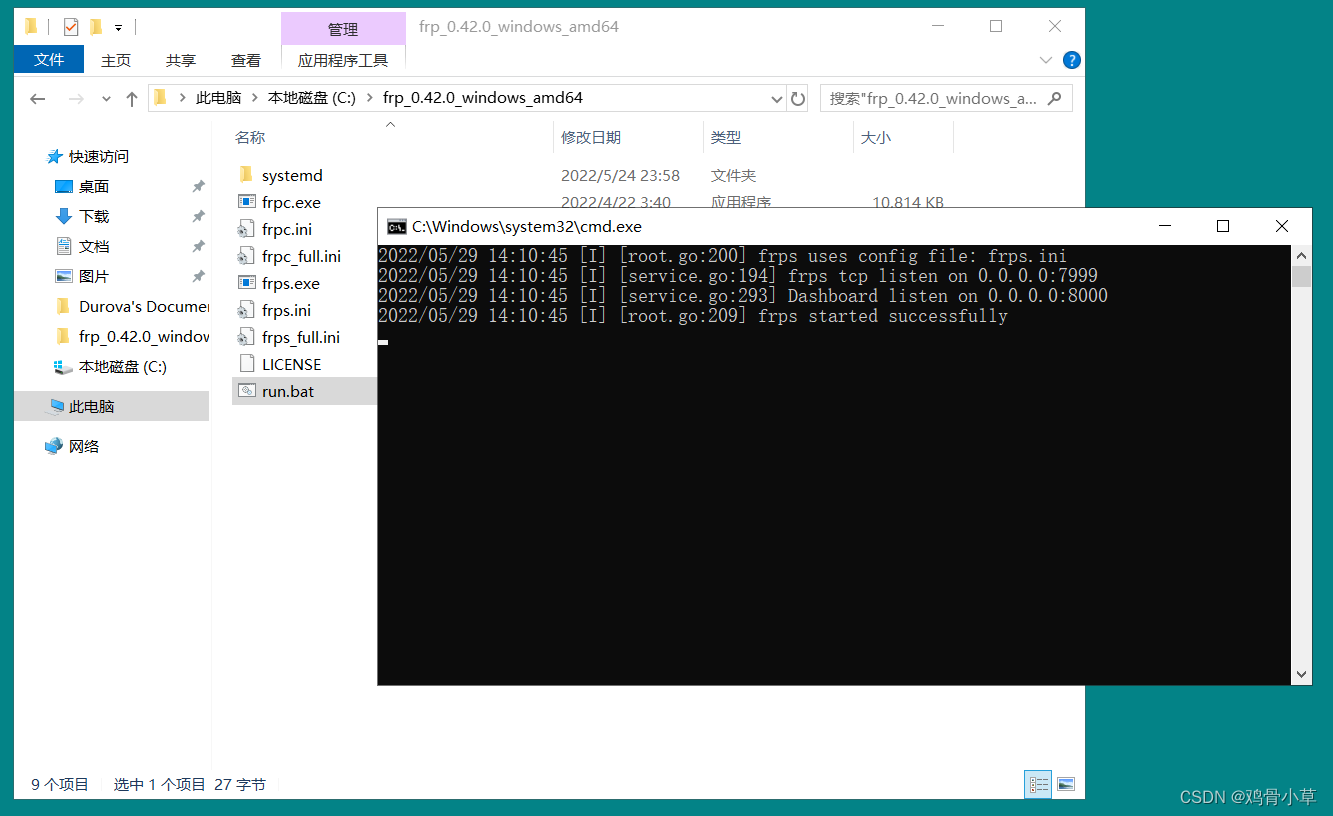This screenshot has height=816, width=1333.
Task: Open the 应用程序工具 ribbon tab
Action: click(343, 60)
